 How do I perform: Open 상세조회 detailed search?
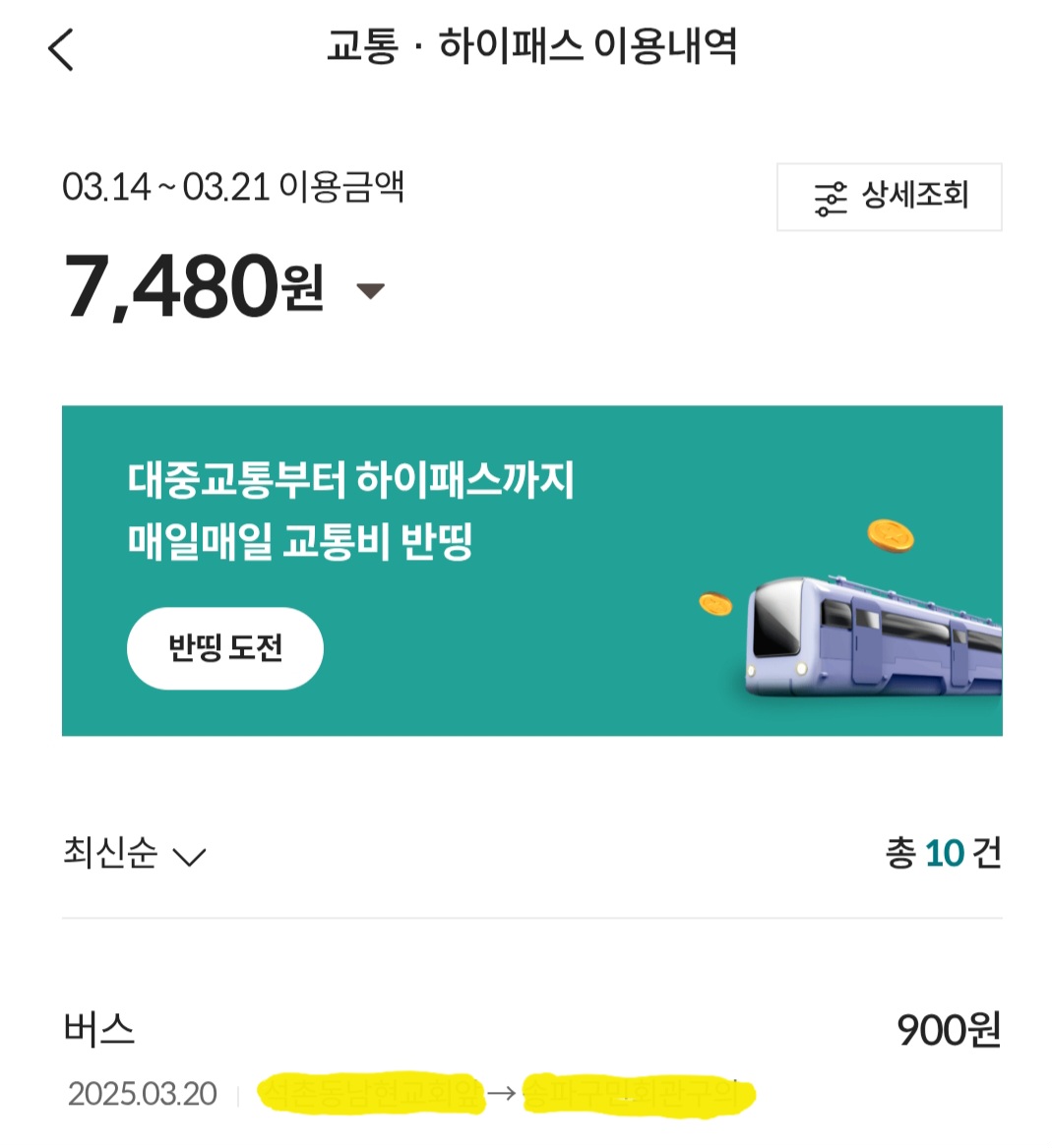tap(890, 197)
